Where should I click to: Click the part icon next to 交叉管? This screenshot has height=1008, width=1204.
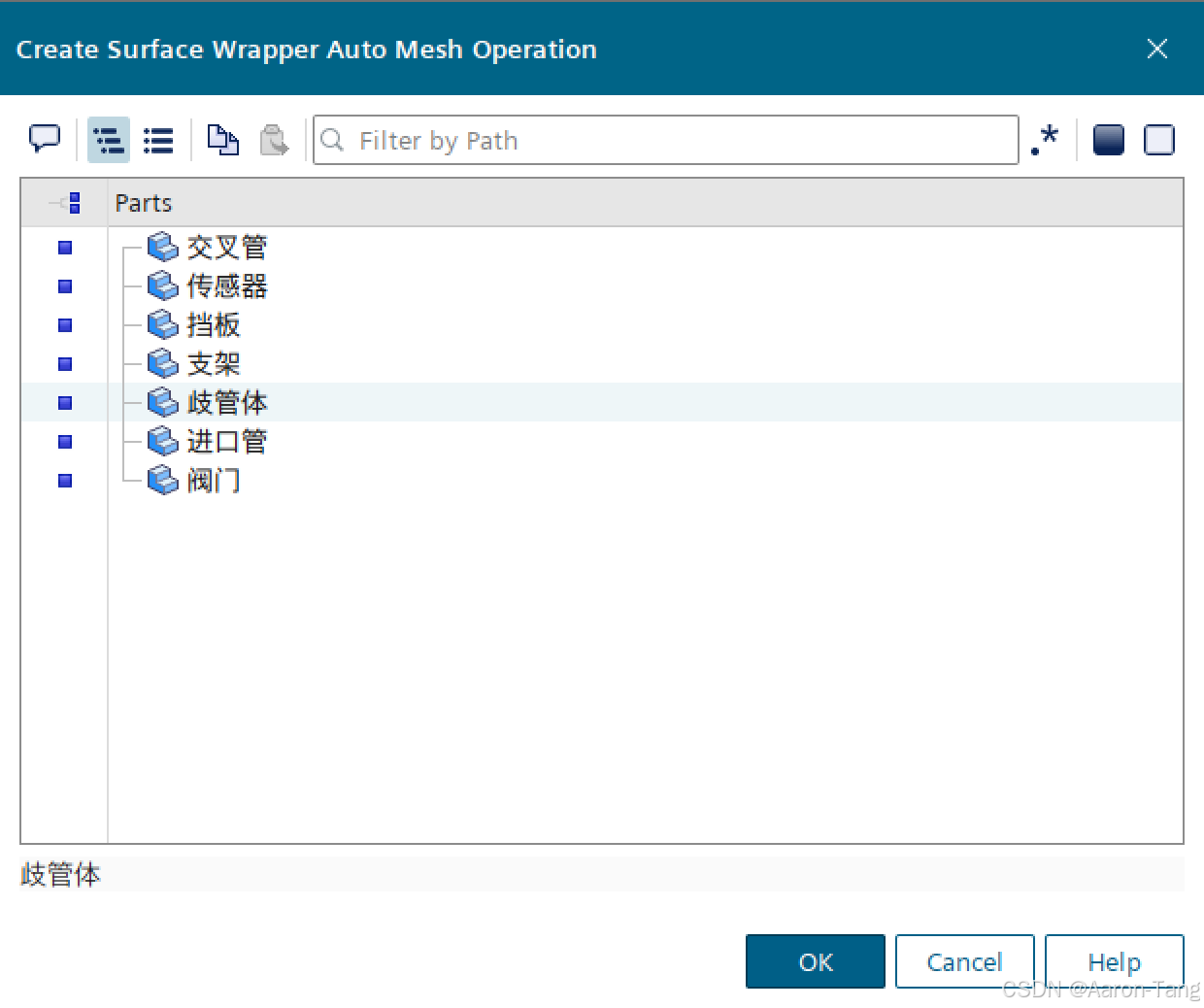coord(163,248)
